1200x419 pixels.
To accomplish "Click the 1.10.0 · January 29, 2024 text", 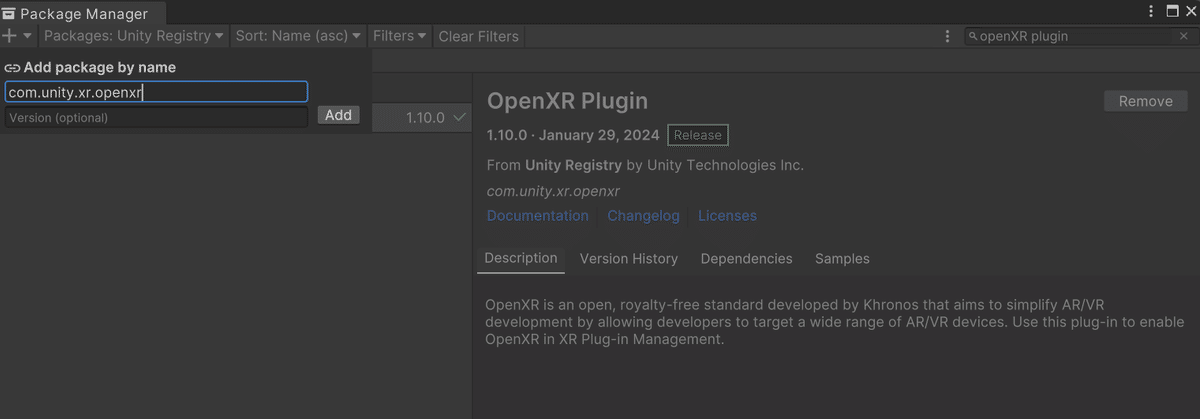I will click(573, 135).
